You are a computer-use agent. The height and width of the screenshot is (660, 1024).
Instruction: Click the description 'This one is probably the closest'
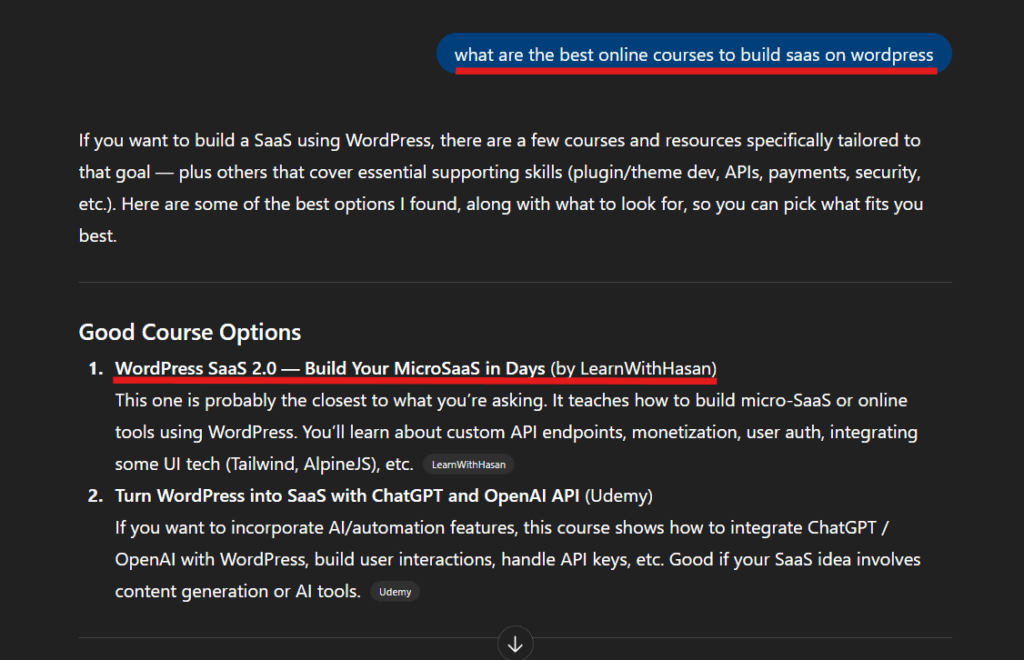(516, 432)
